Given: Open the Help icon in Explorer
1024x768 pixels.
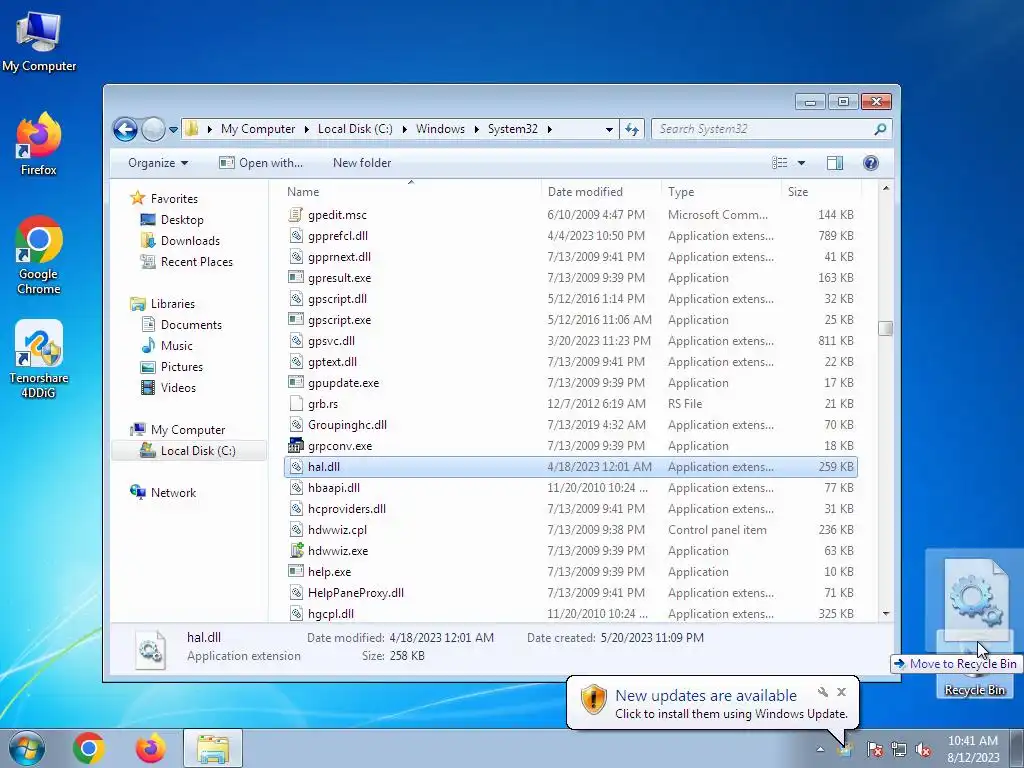Looking at the screenshot, I should click(871, 163).
